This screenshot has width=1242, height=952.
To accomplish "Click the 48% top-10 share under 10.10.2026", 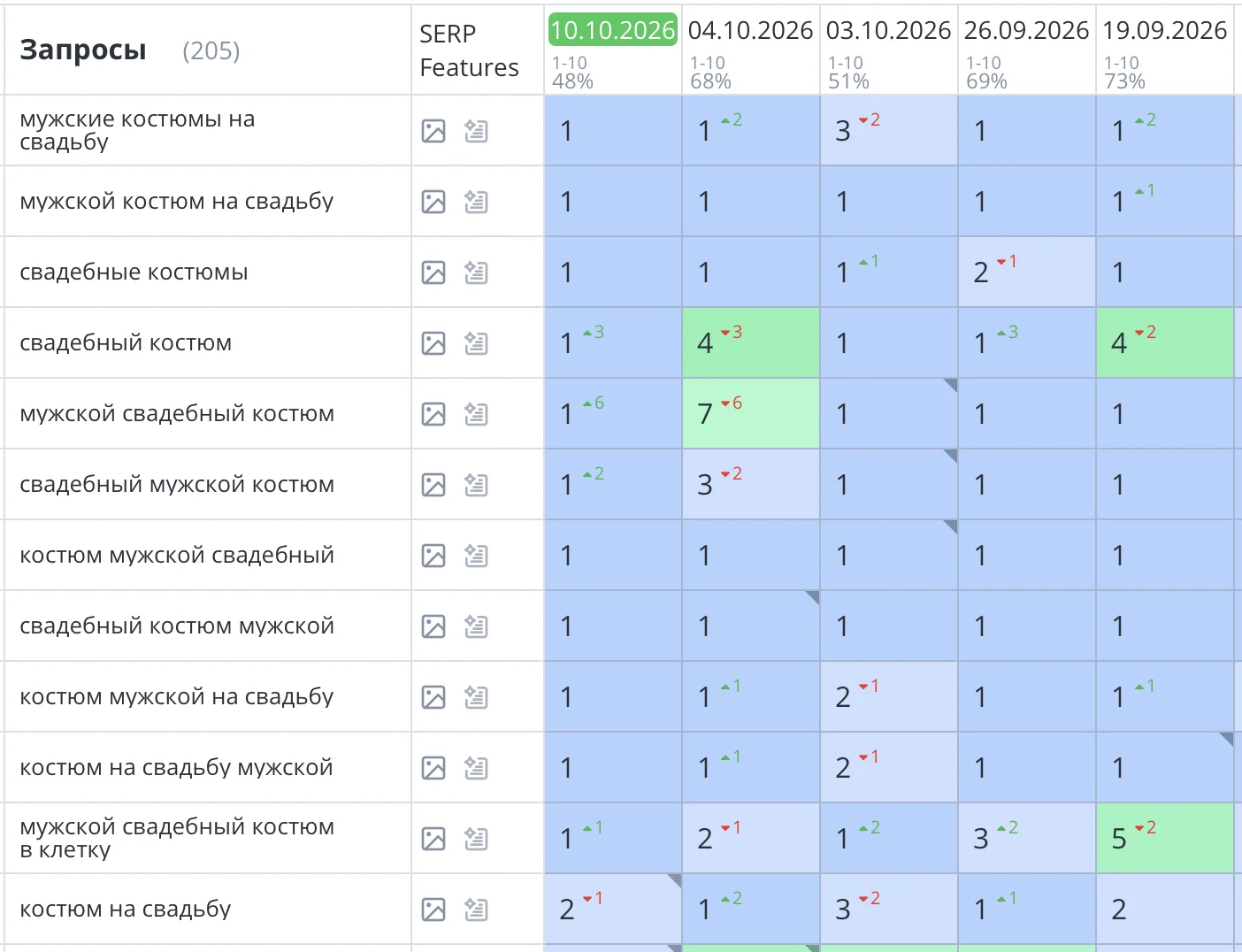I will coord(572,81).
